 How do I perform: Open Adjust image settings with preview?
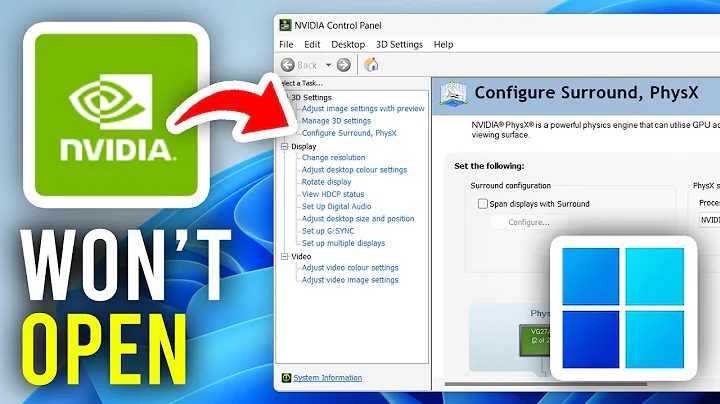pos(363,109)
